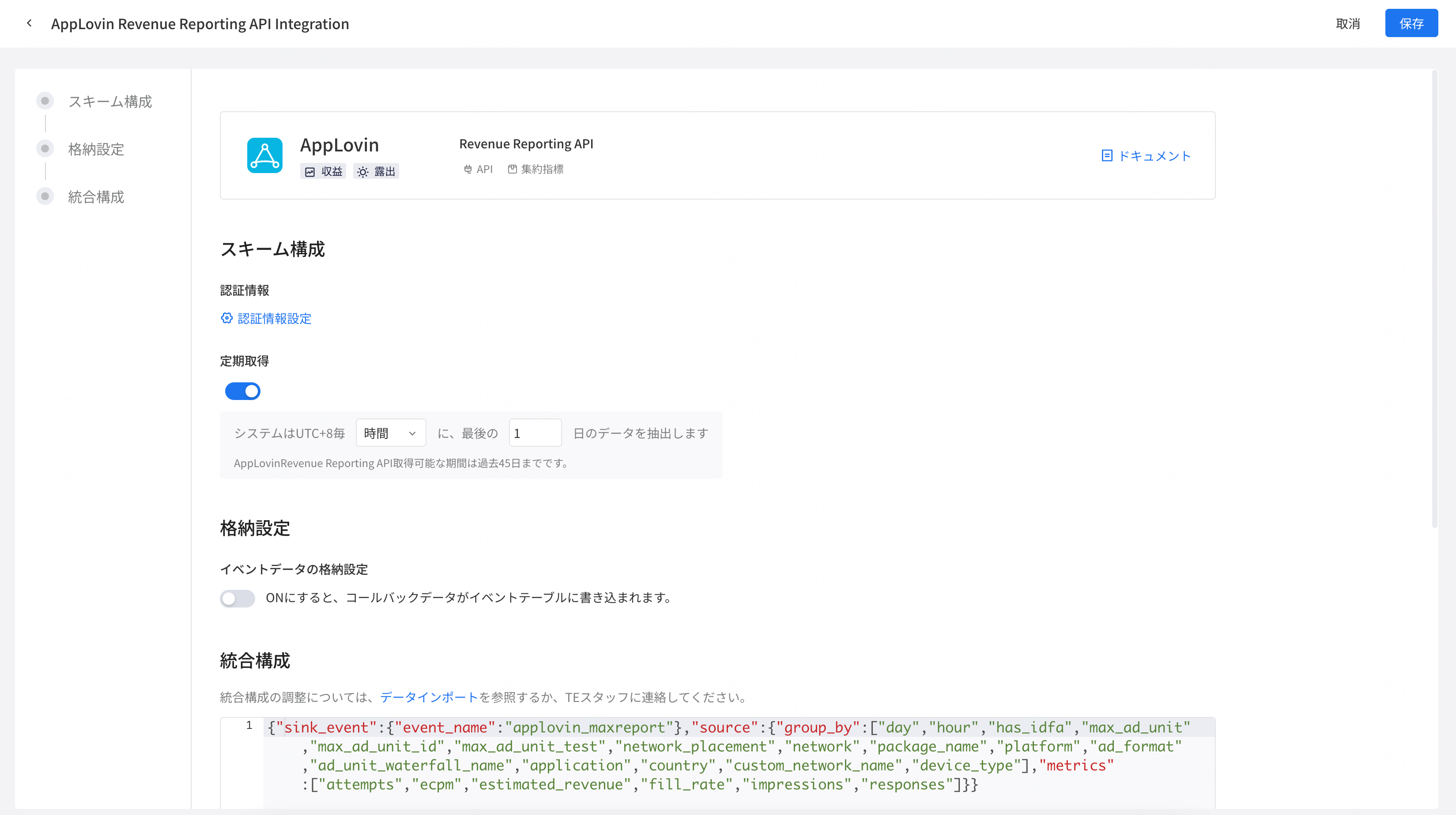This screenshot has width=1456, height=815.
Task: Click the API plug icon
Action: [x=468, y=169]
